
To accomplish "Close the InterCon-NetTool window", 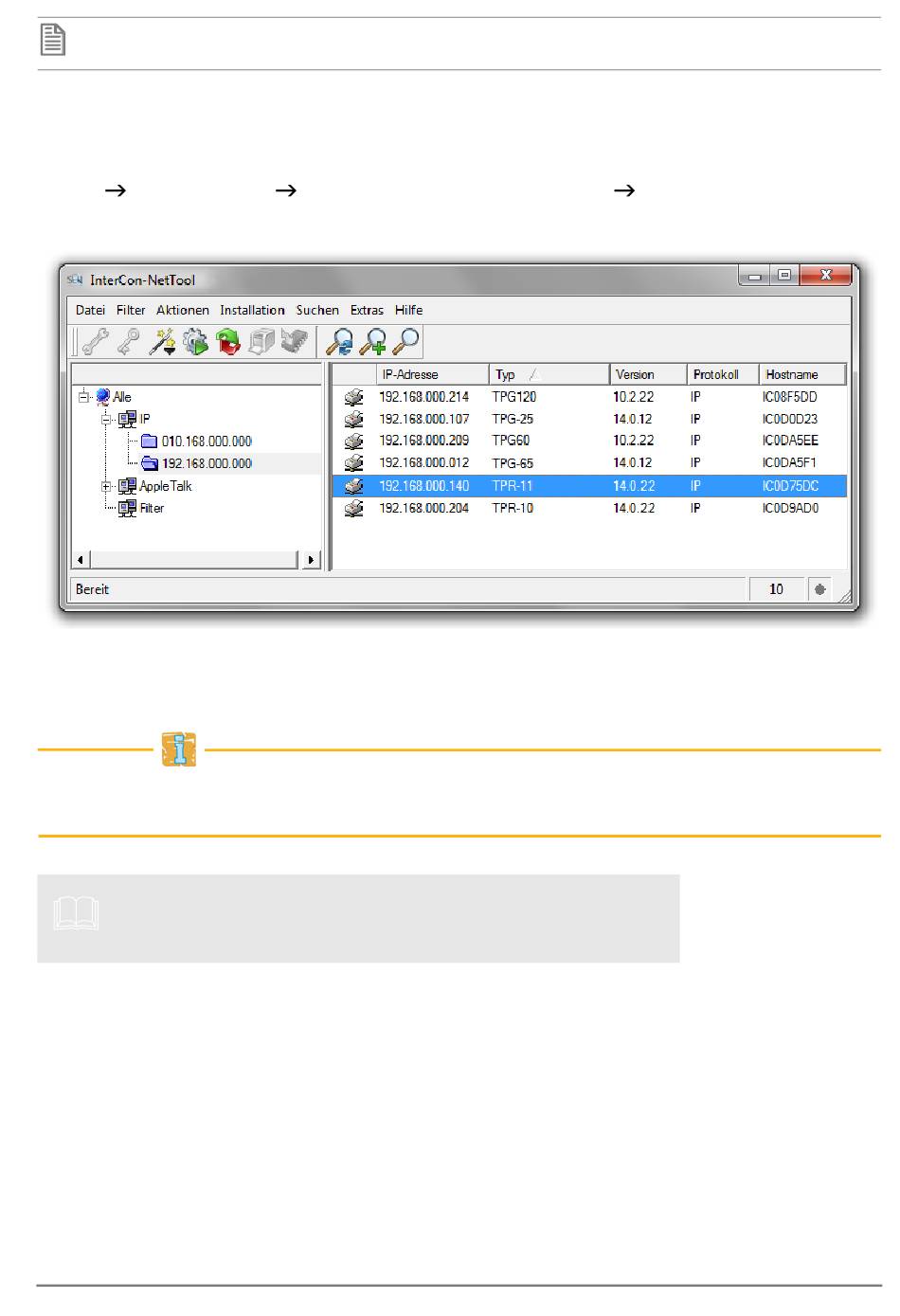I will pyautogui.click(x=825, y=276).
